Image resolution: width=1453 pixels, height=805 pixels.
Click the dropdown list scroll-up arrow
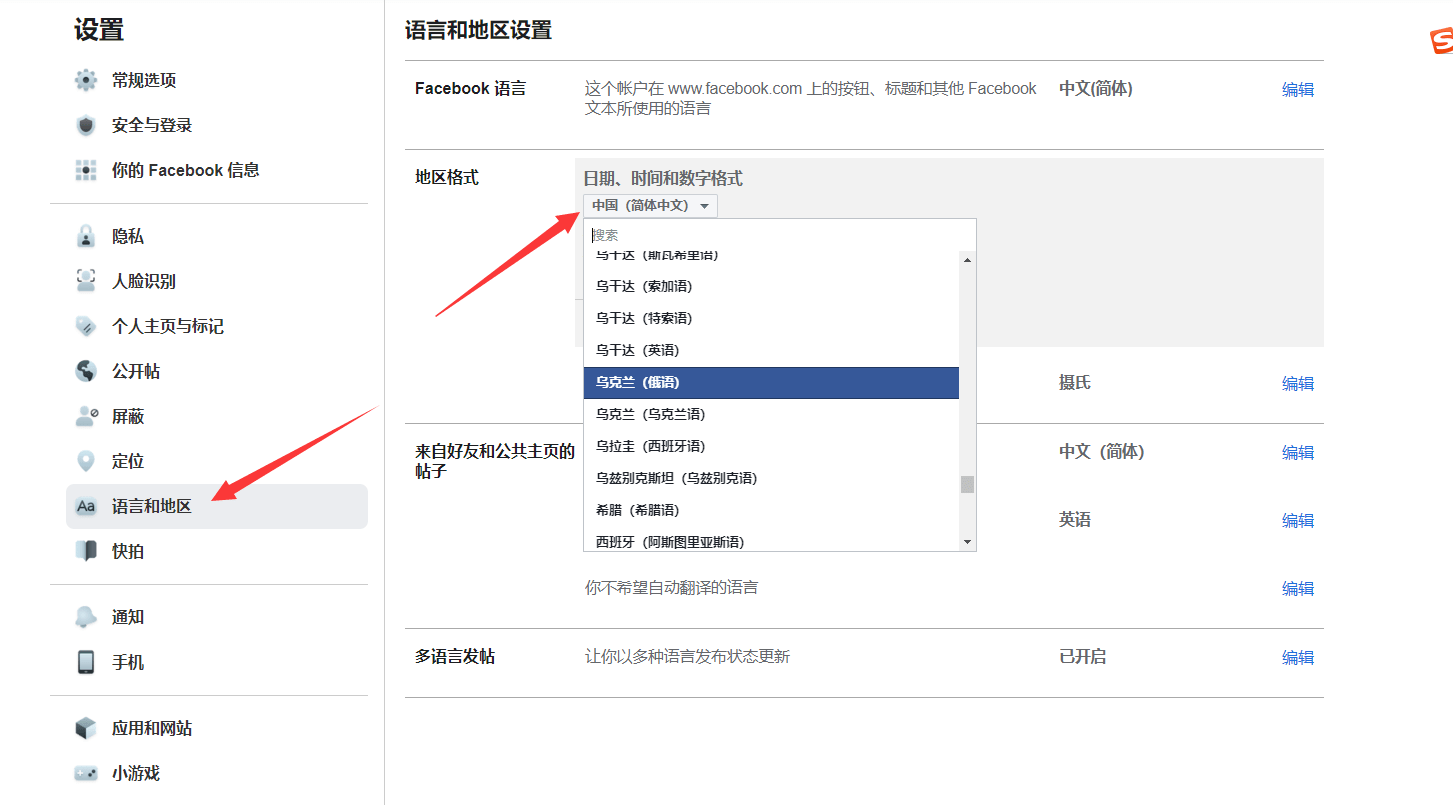967,260
